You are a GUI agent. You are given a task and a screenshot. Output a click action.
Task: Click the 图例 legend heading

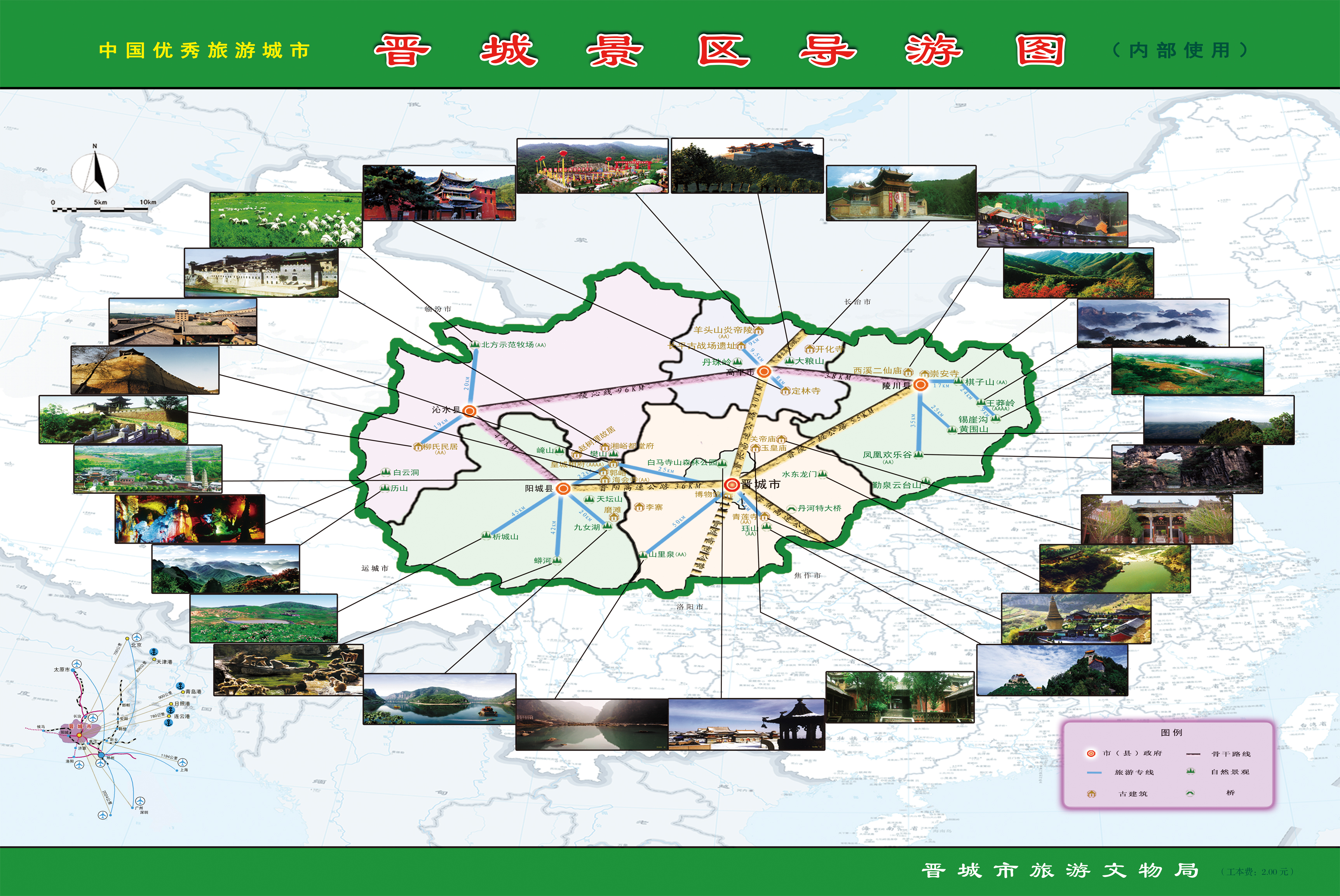(x=1171, y=732)
